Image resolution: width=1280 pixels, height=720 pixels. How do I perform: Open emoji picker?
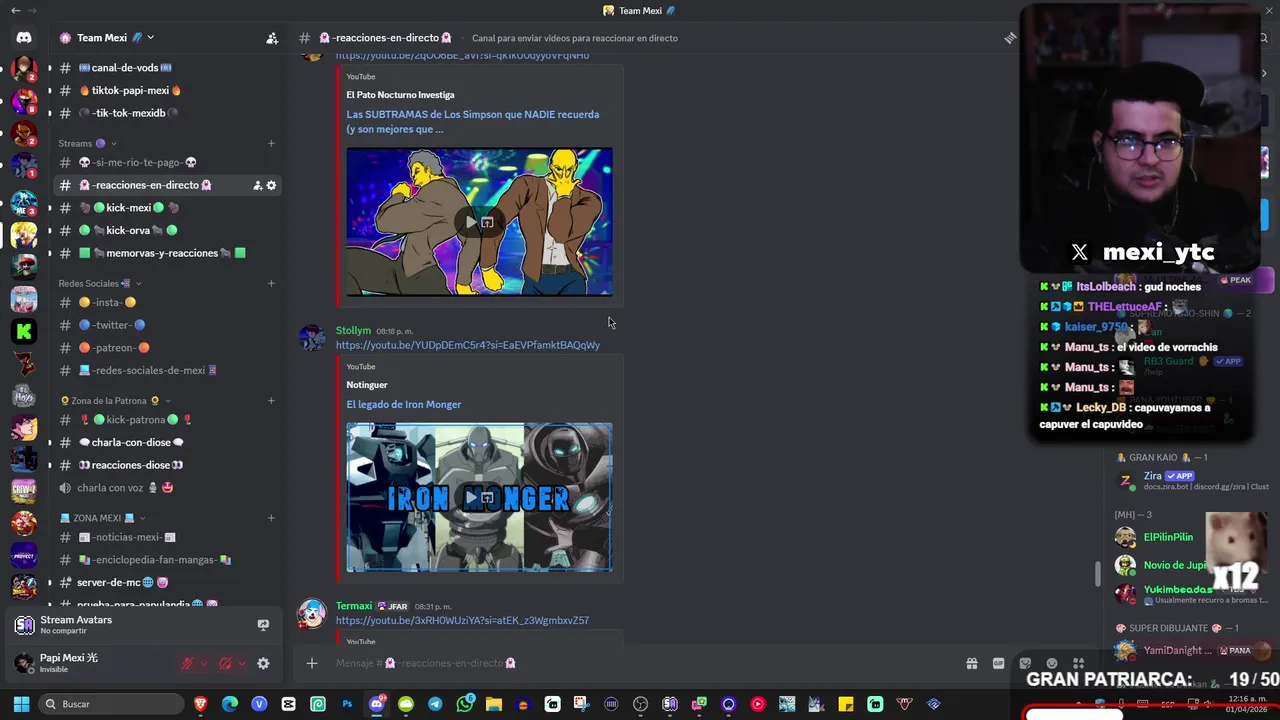point(1052,663)
